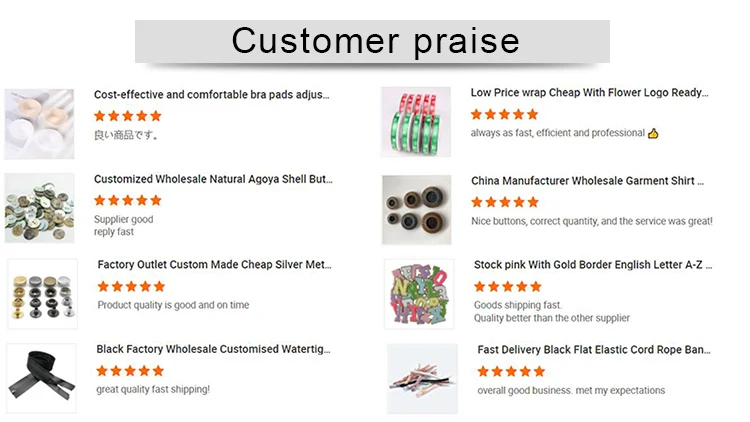Click the brown garment shirt buttons thumbnail

[x=417, y=210]
